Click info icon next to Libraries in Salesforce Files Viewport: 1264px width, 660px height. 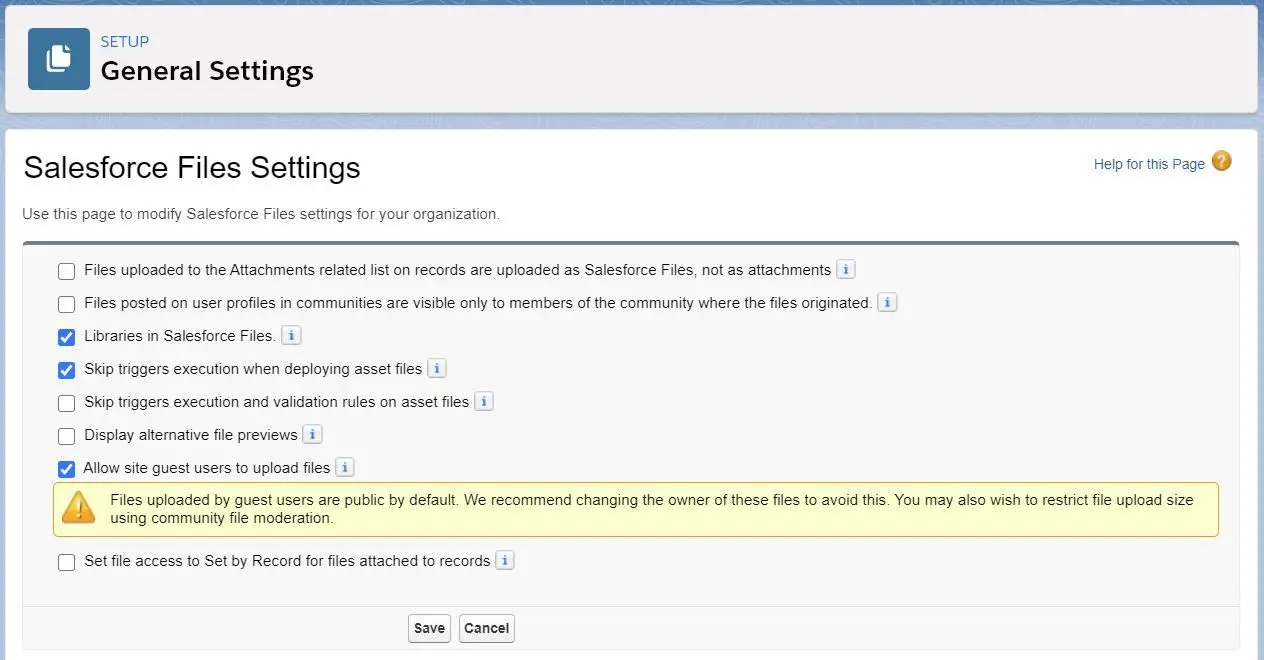[291, 336]
